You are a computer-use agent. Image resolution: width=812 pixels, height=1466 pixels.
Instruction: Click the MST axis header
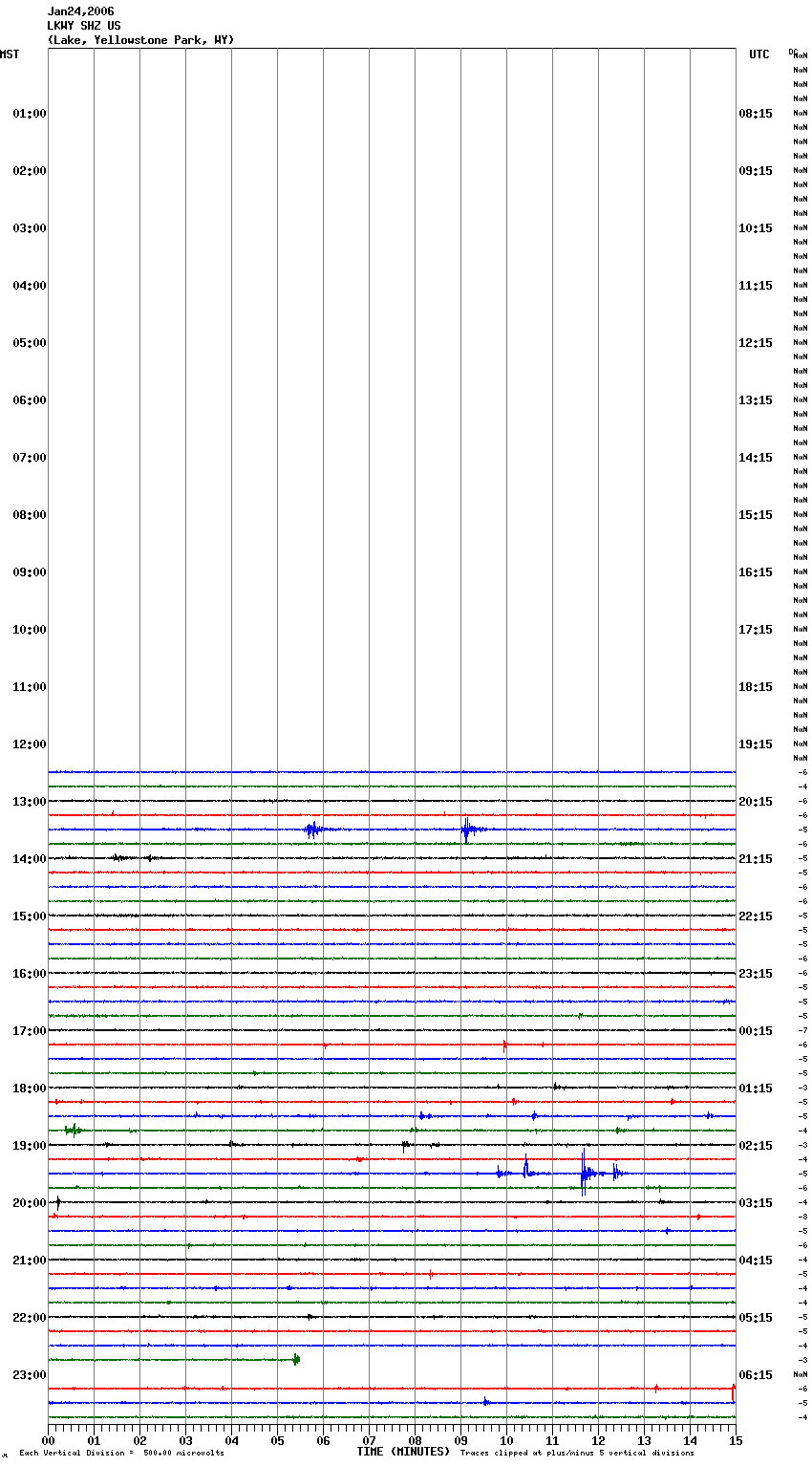pos(10,54)
